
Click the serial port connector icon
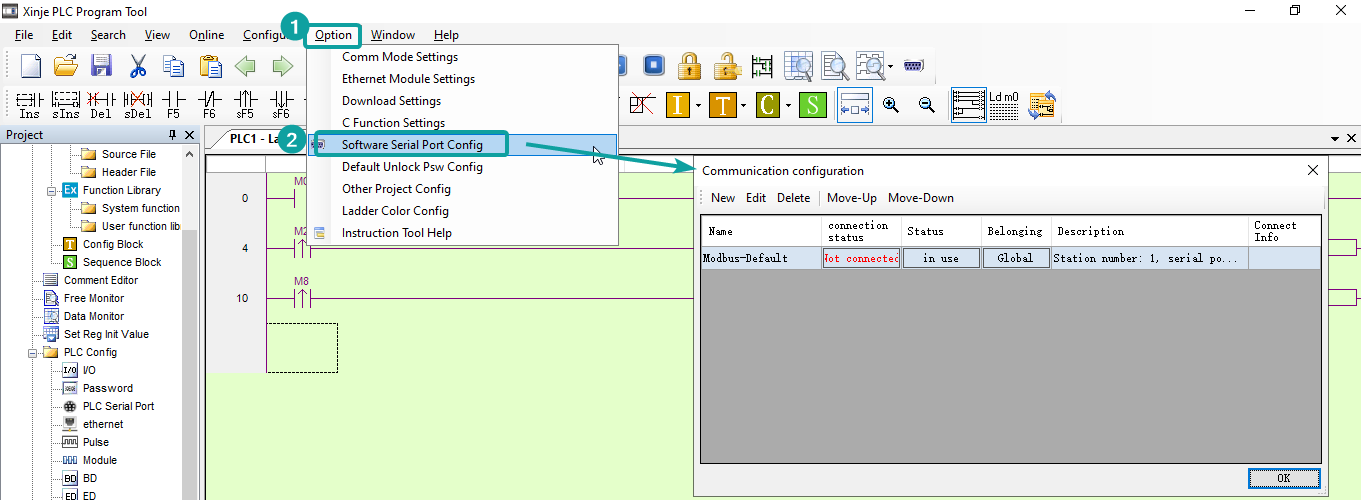pos(912,66)
